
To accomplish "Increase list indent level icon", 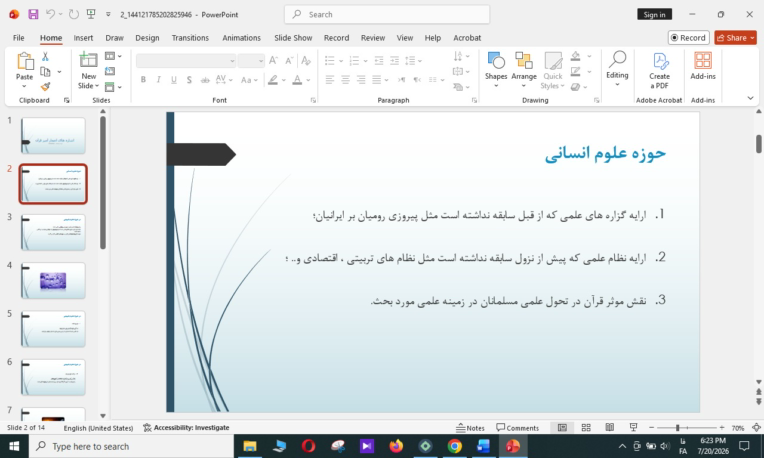I will 394,60.
